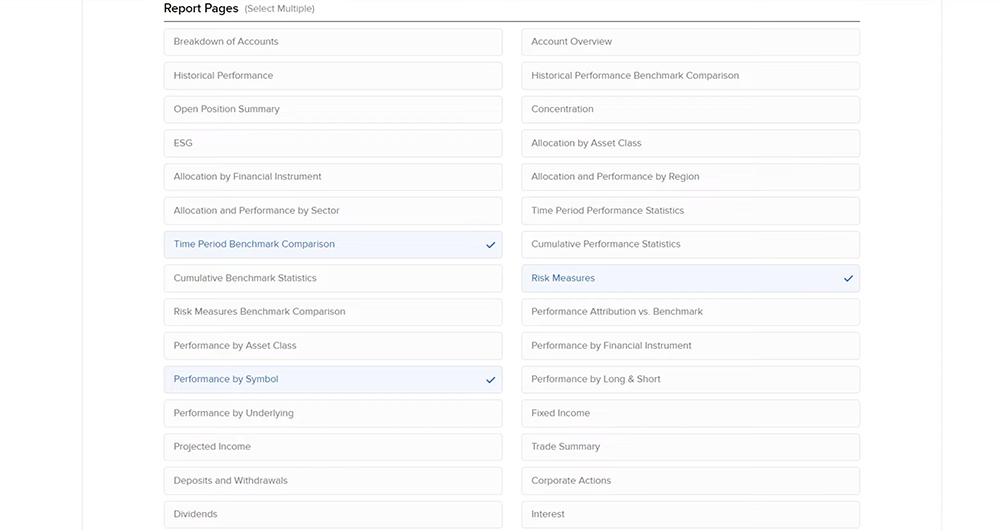Viewport: 1000px width, 530px height.
Task: Select Performance Attribution vs. Benchmark
Action: click(690, 312)
